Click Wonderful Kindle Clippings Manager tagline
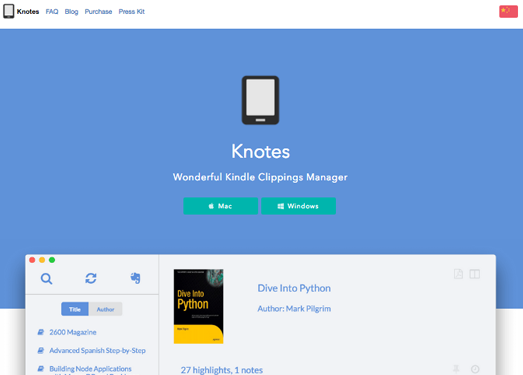 click(260, 177)
